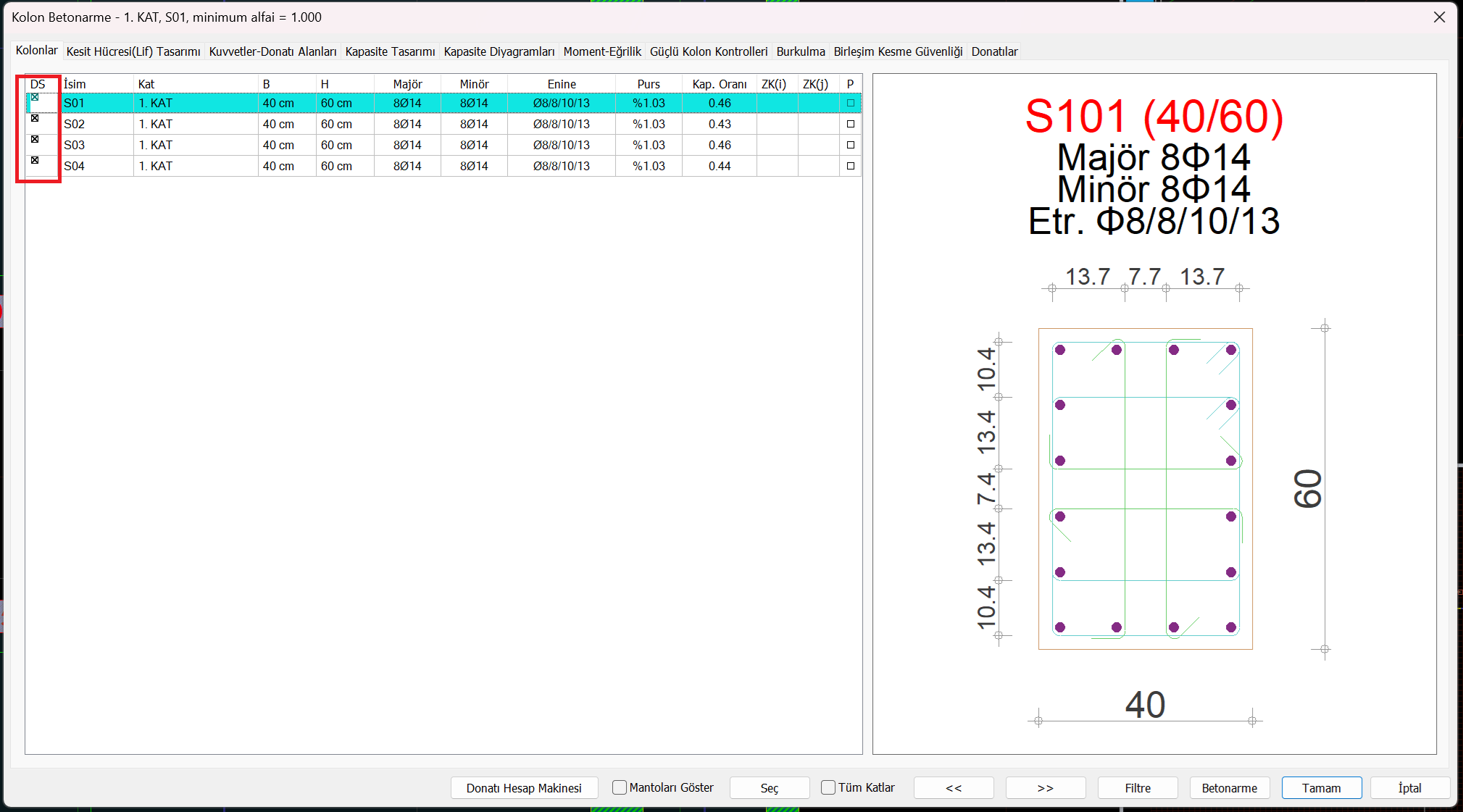Go to previous column with << button
The image size is (1463, 812).
point(954,788)
